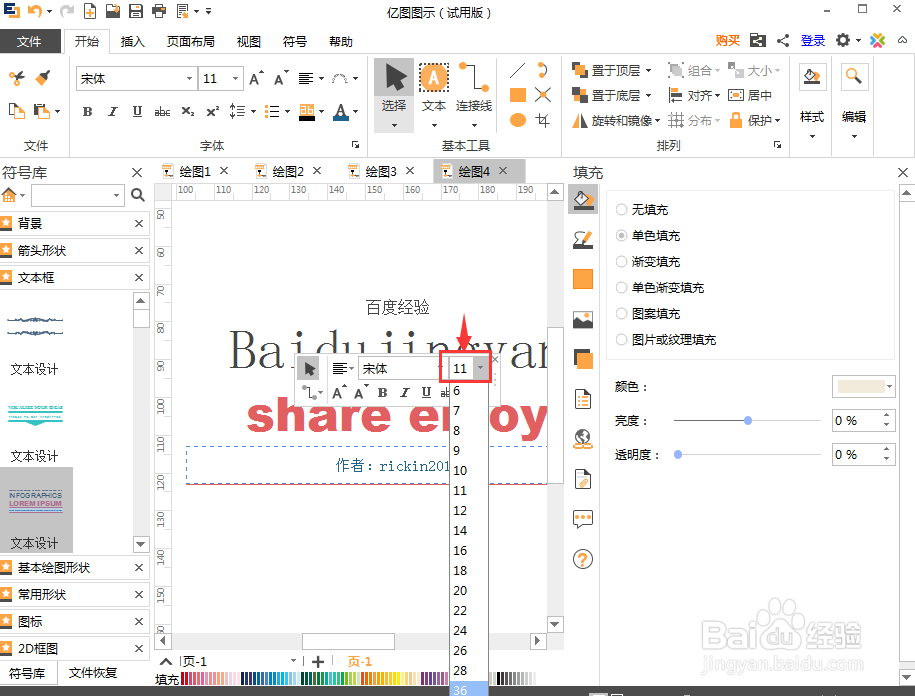Click the undo icon in title bar
Viewport: 915px width, 696px height.
(x=35, y=11)
